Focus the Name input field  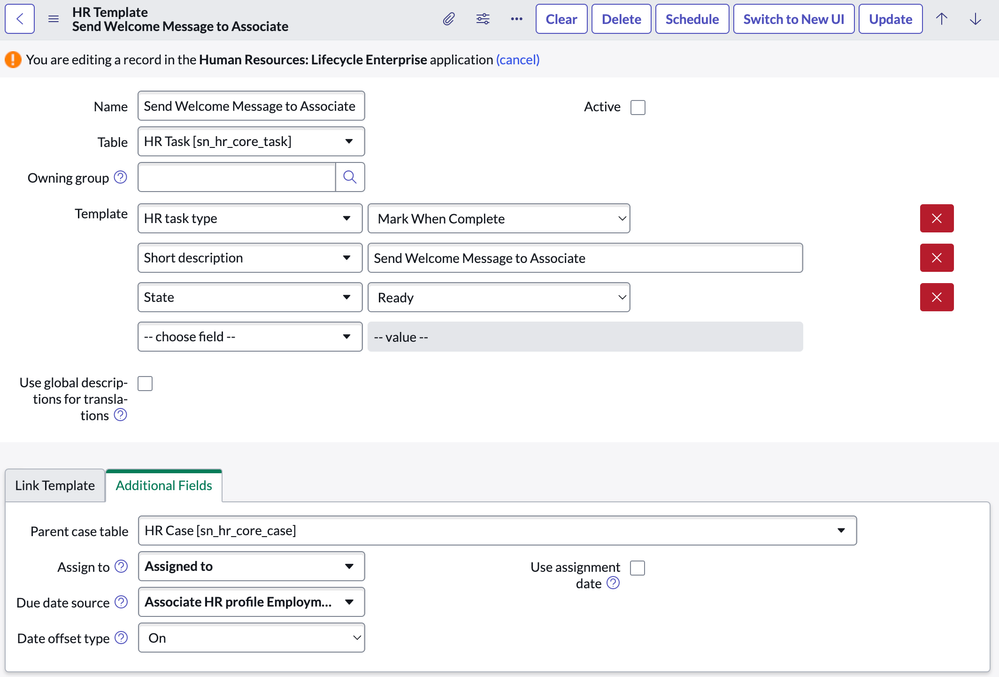[x=251, y=106]
